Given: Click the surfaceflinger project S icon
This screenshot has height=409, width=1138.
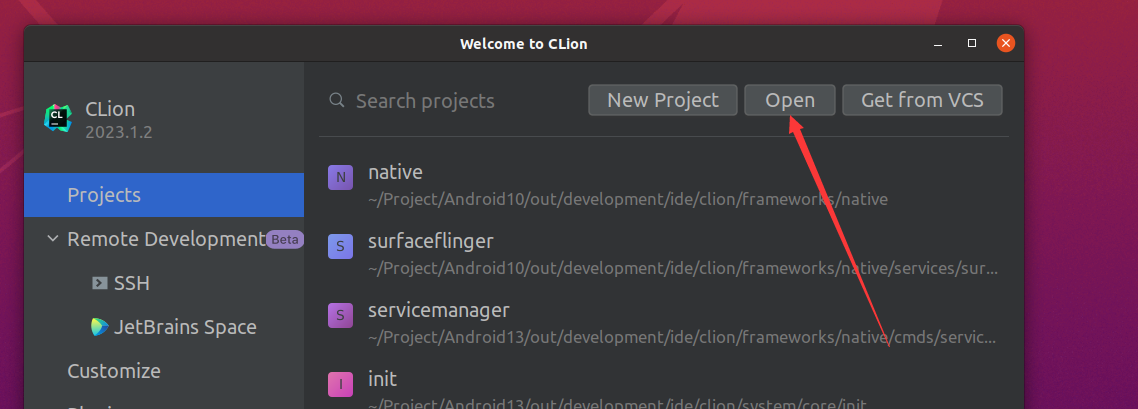Looking at the screenshot, I should pyautogui.click(x=340, y=247).
